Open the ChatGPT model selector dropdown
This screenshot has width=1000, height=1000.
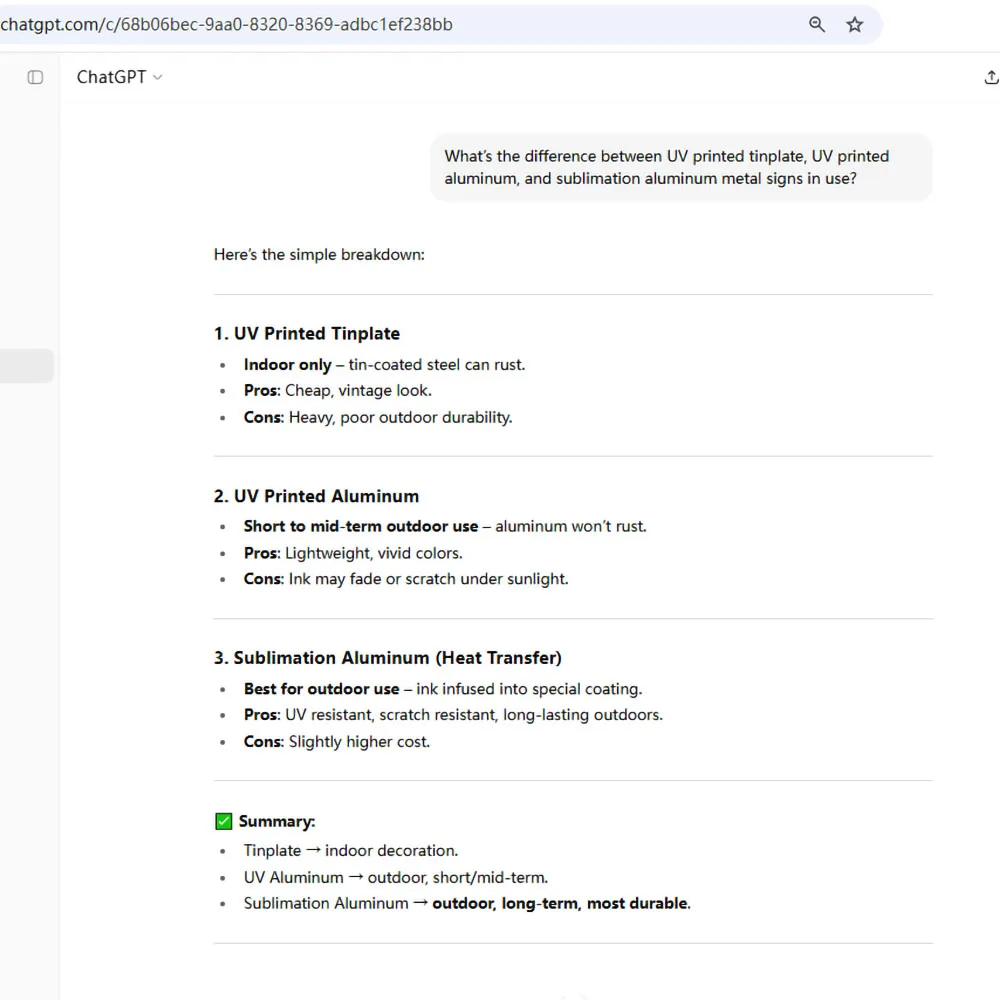pyautogui.click(x=119, y=77)
